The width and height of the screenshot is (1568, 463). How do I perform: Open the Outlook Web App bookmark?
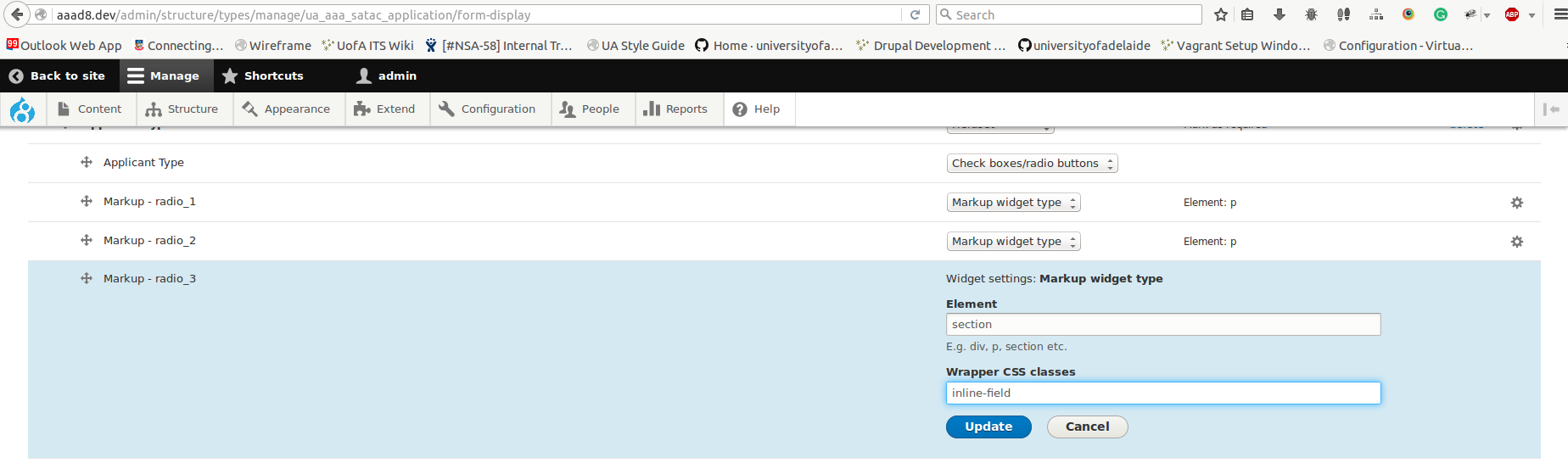click(x=64, y=46)
